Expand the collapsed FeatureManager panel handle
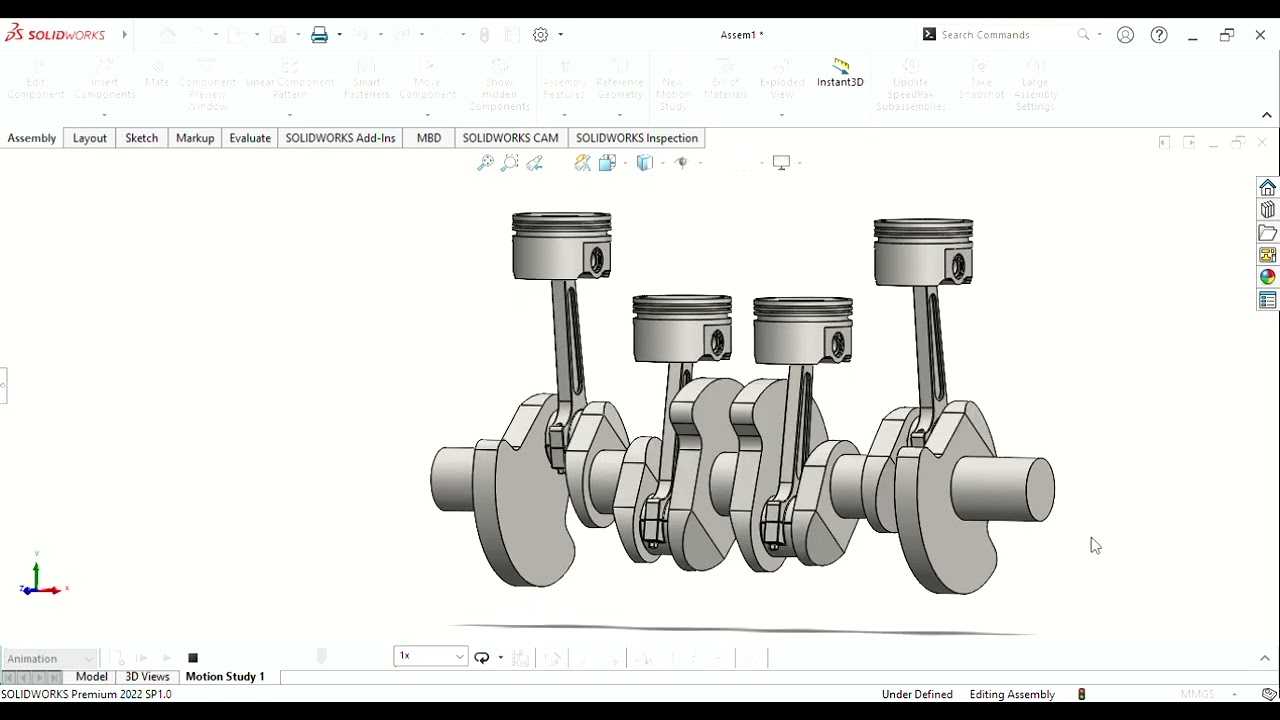The image size is (1280, 720). click(x=3, y=385)
